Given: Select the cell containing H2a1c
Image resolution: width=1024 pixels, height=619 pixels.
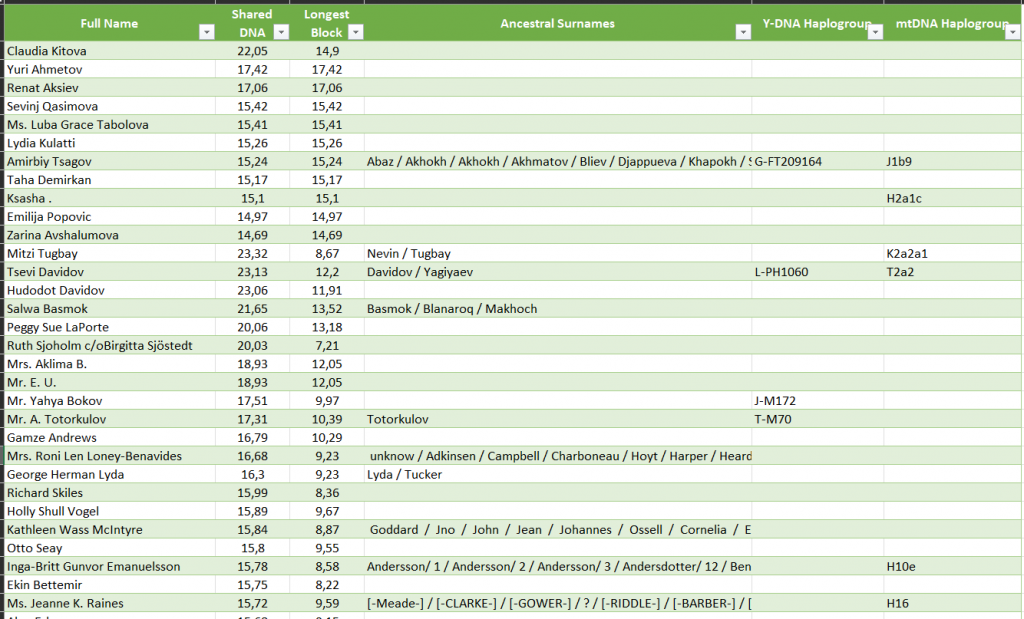Looking at the screenshot, I should [x=952, y=198].
